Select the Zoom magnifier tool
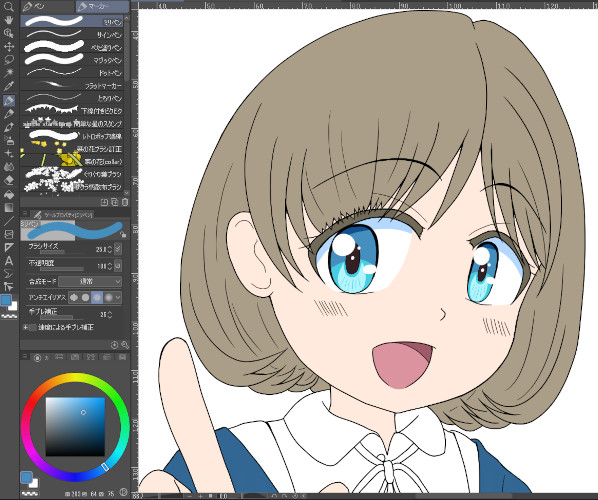Screen dimensions: 598x500 click(x=8, y=6)
